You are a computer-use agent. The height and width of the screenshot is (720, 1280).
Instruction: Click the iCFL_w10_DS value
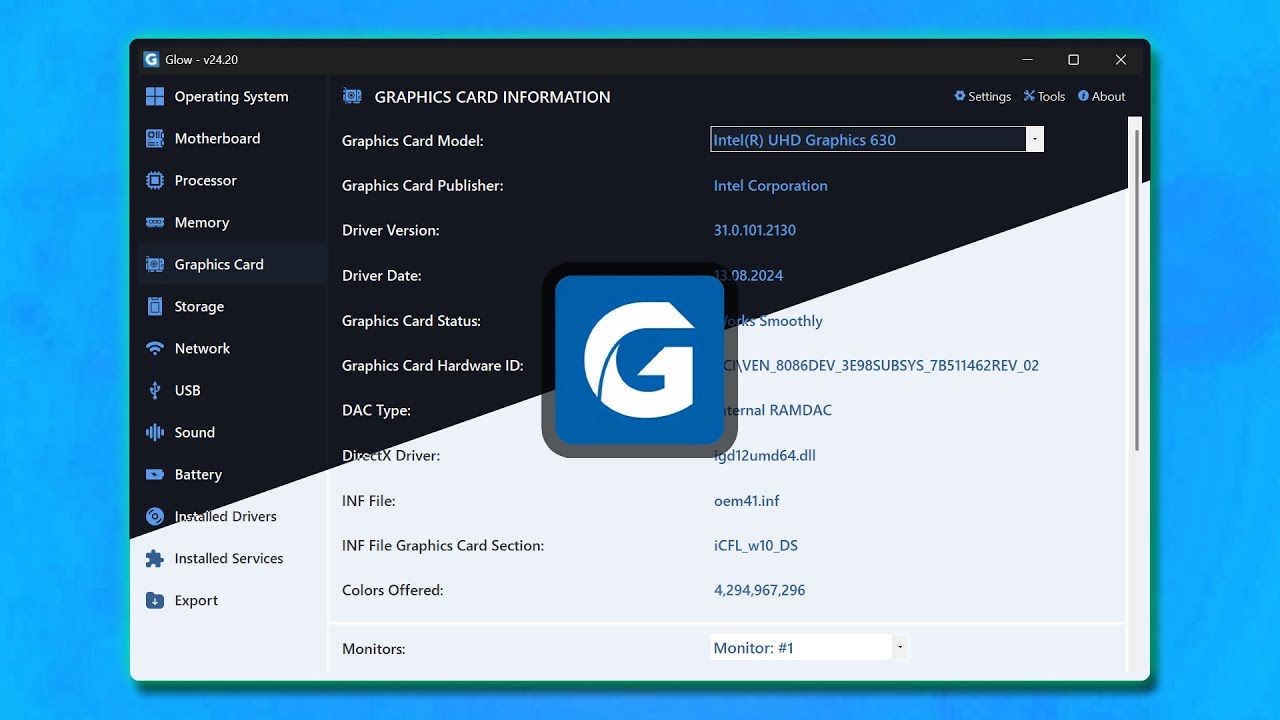pos(756,545)
